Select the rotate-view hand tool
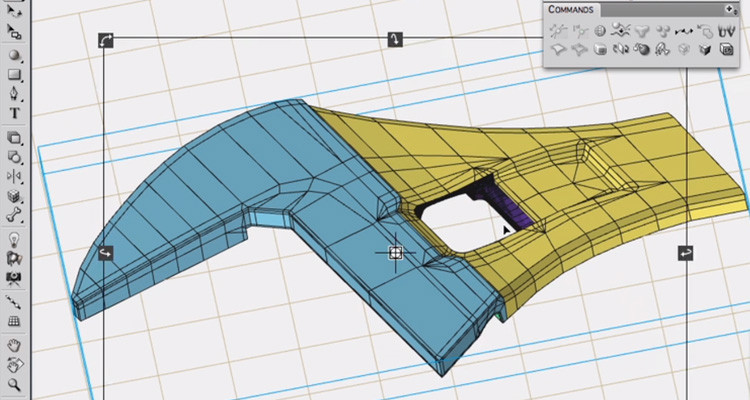 14,366
